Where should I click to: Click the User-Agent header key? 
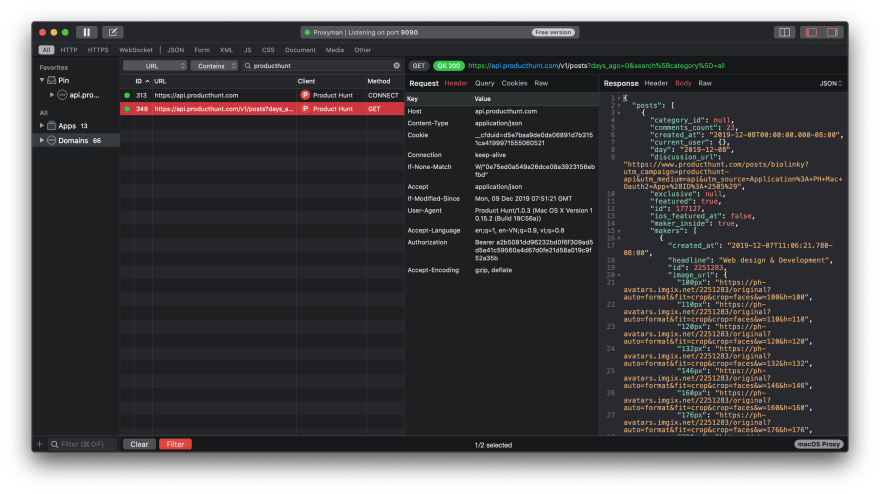(x=423, y=211)
